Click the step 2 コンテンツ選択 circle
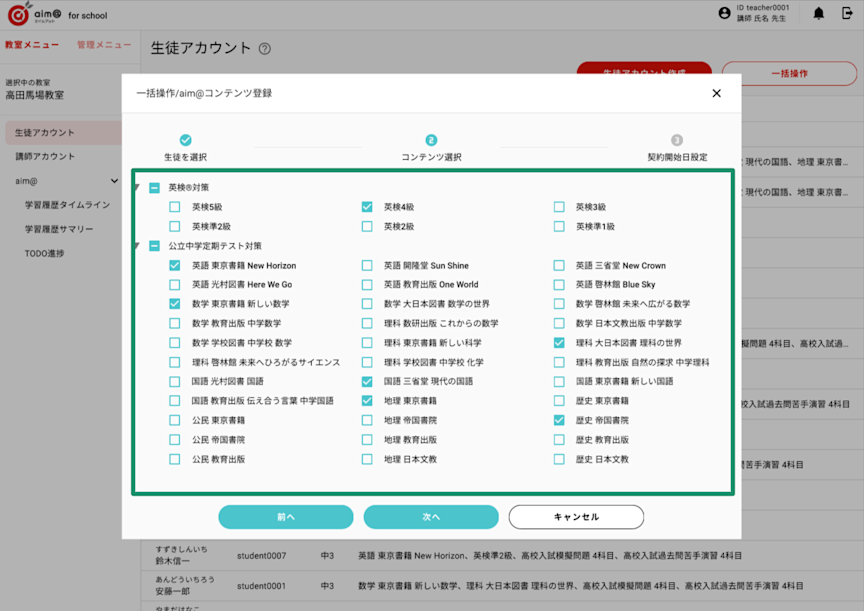Screen dimensions: 864x611 point(431,140)
